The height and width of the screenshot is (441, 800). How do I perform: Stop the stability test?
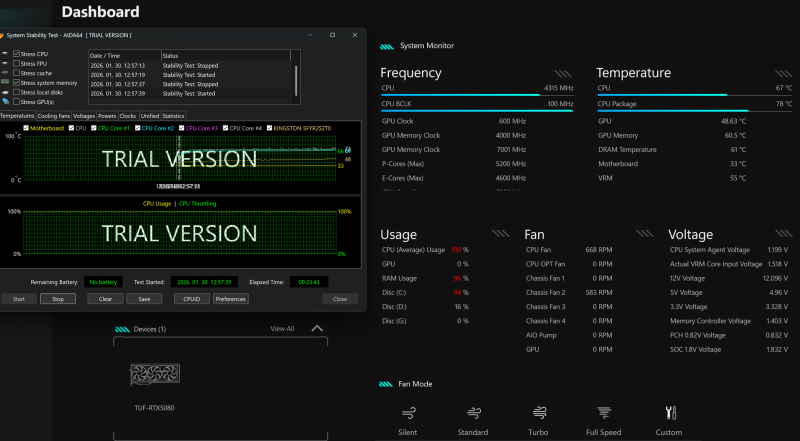pyautogui.click(x=58, y=299)
